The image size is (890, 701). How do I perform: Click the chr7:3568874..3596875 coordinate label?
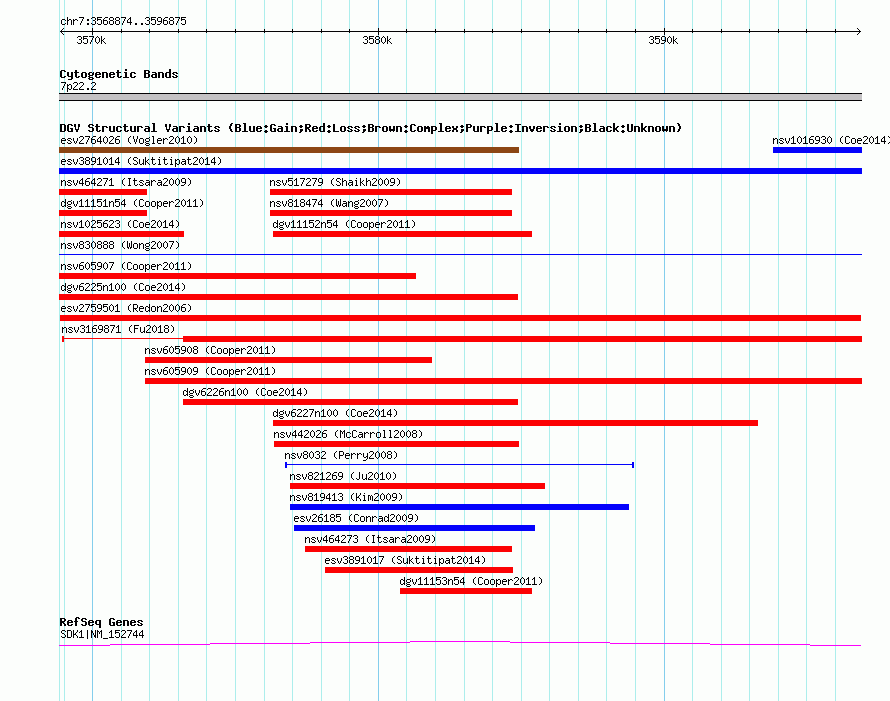tap(123, 21)
